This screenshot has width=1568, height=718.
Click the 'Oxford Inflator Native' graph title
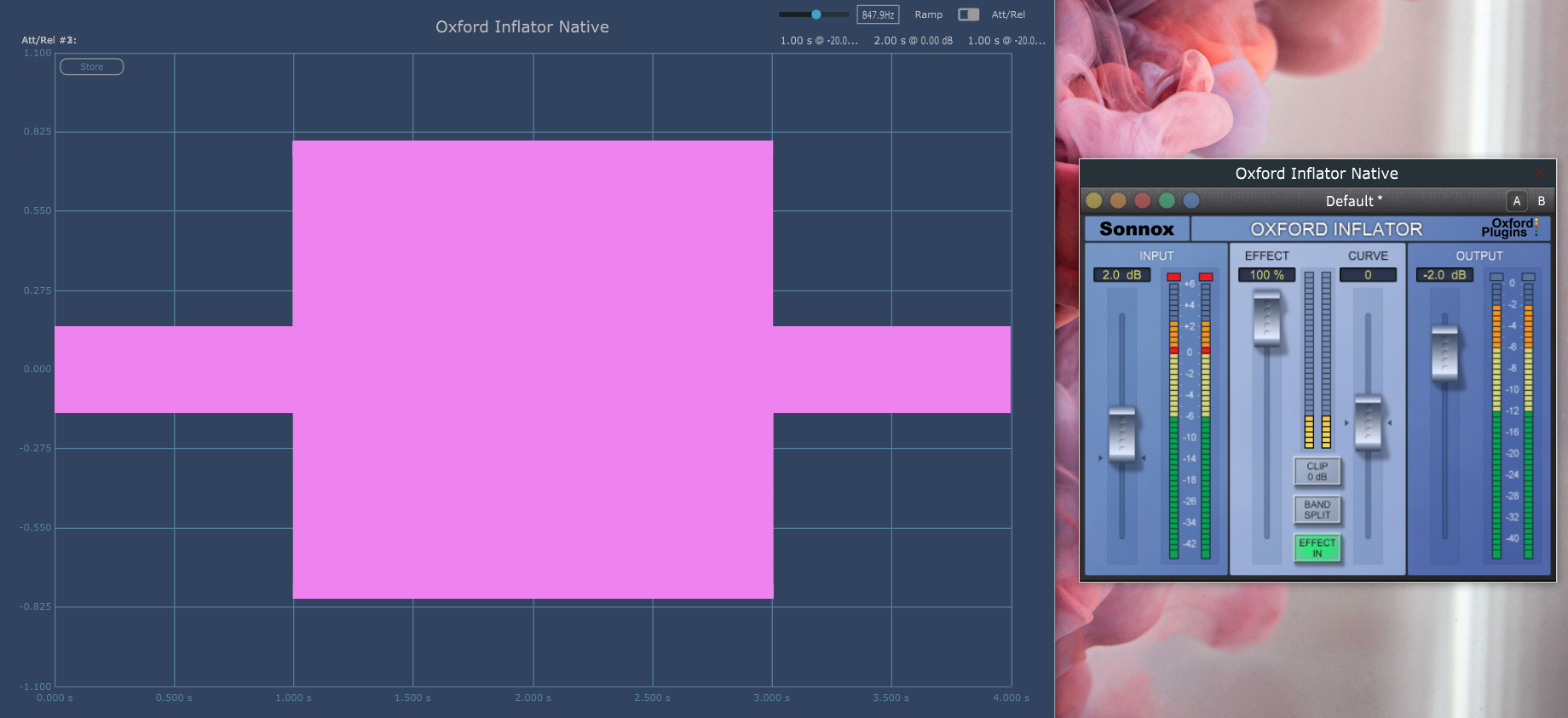[522, 26]
